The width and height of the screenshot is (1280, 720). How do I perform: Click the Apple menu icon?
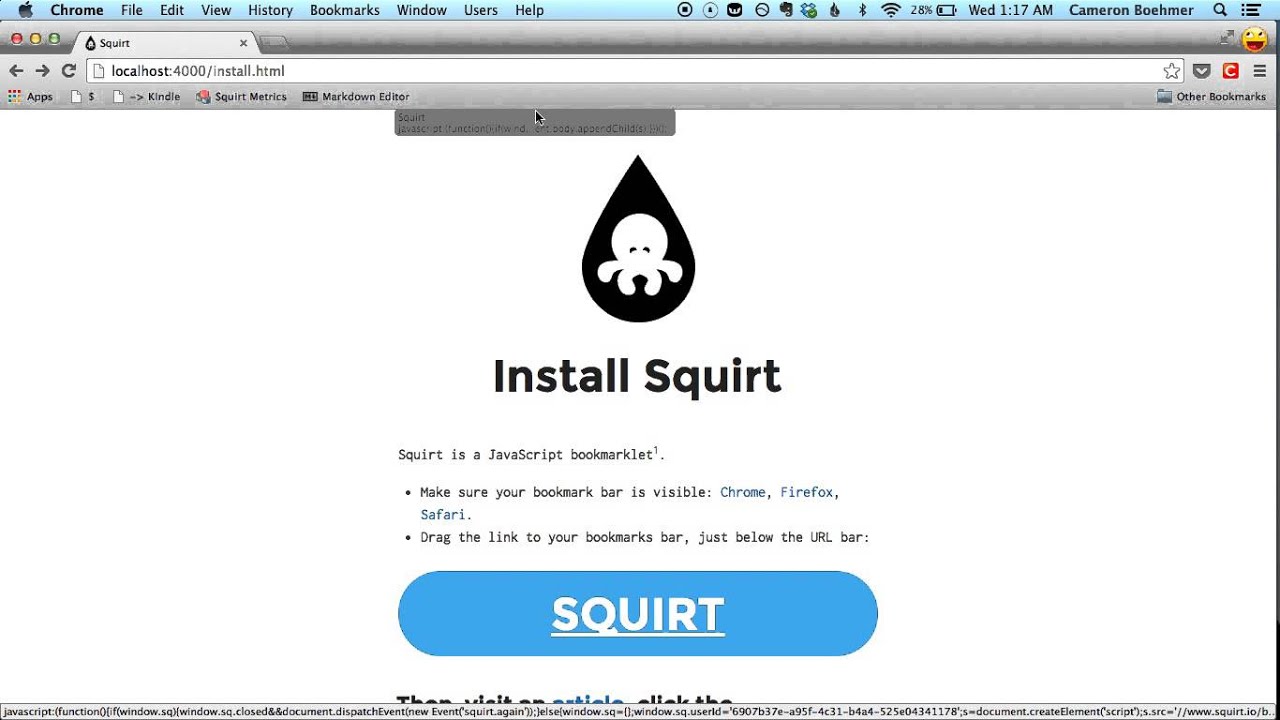click(x=26, y=10)
